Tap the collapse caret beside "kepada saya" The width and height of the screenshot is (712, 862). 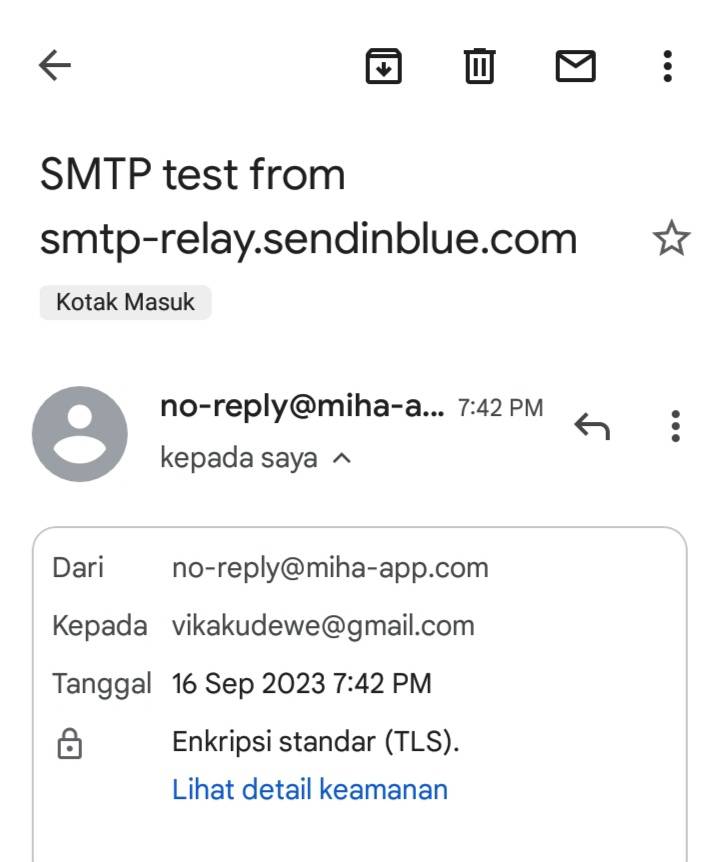(341, 459)
